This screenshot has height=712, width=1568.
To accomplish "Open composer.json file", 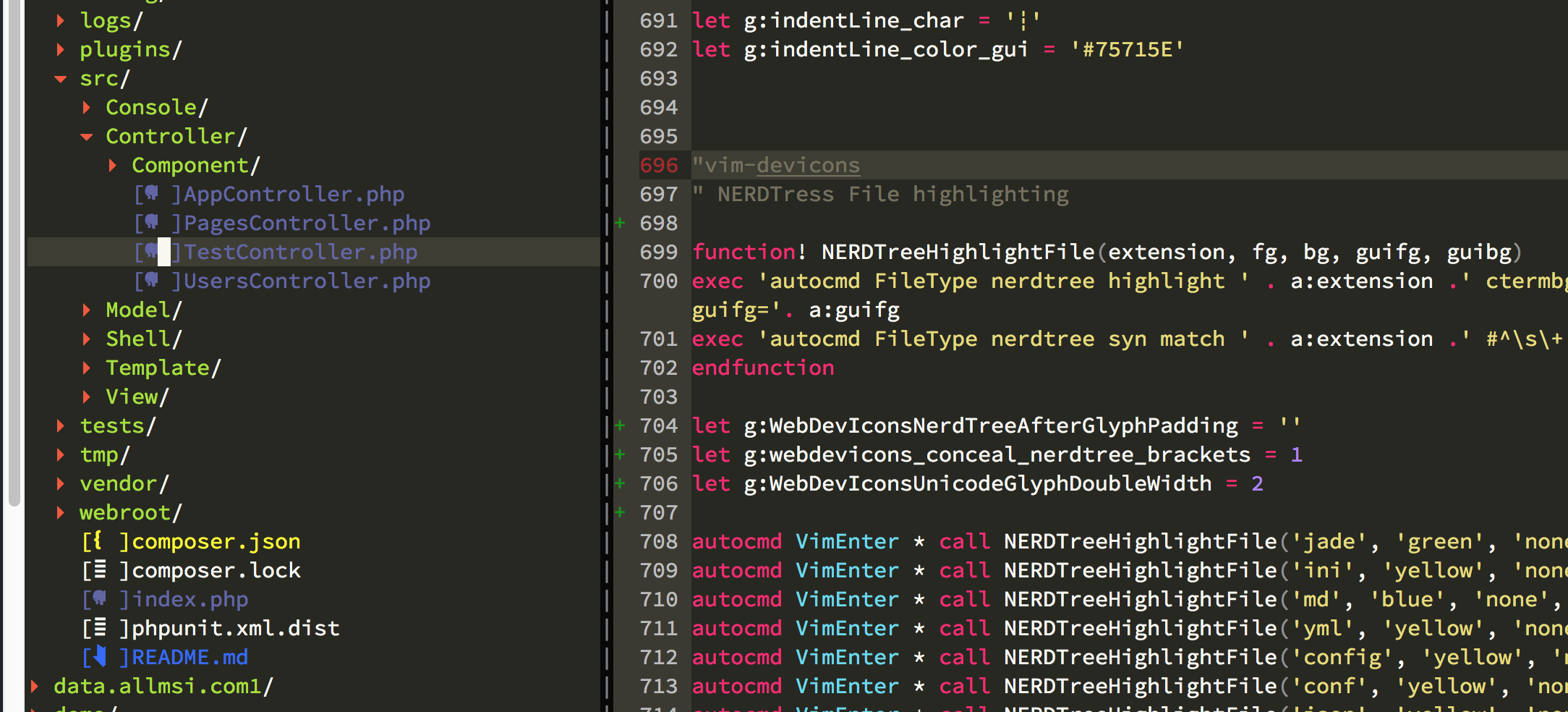I will click(x=216, y=541).
